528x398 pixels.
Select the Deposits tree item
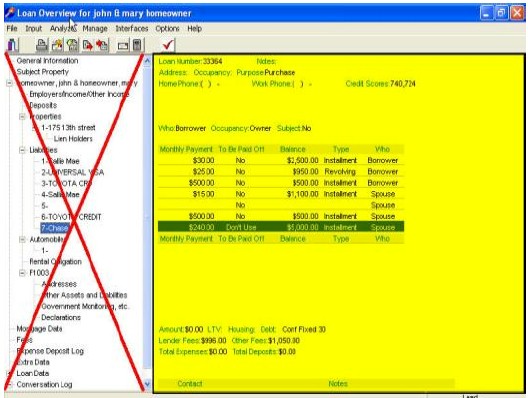point(43,105)
